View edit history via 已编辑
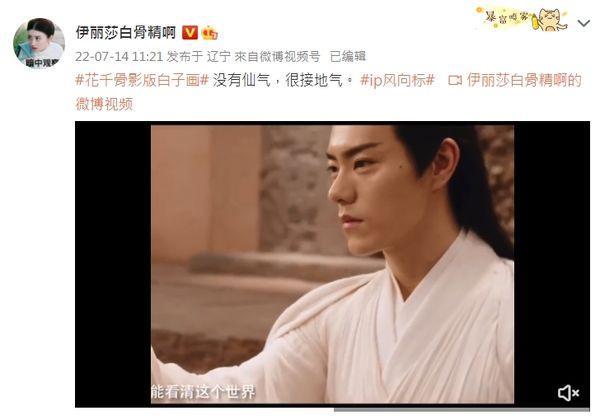600x420 pixels. [348, 57]
